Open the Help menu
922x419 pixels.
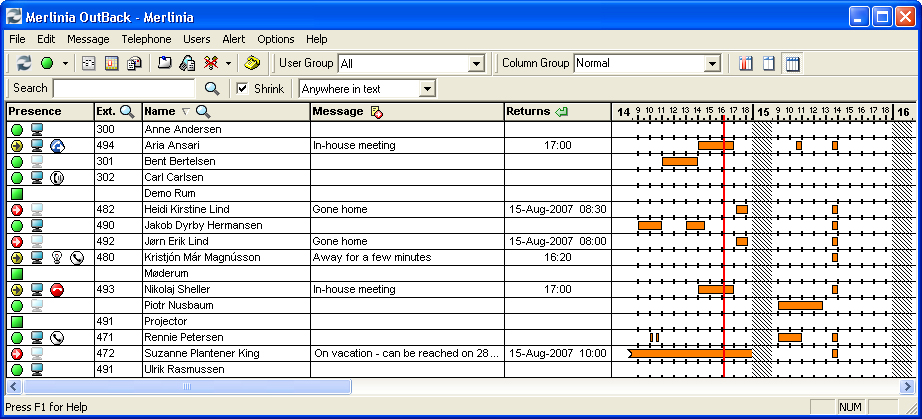316,39
